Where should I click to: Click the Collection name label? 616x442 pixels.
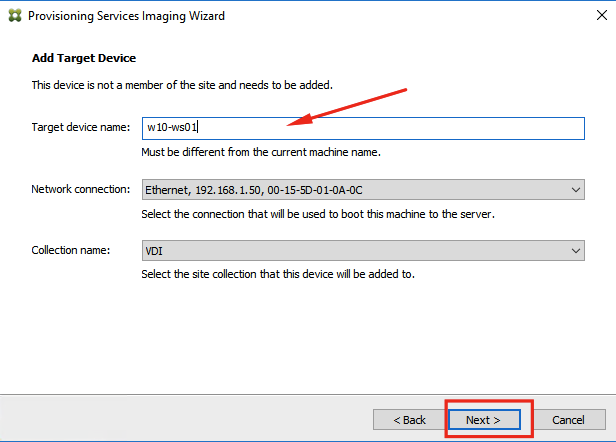pyautogui.click(x=71, y=250)
